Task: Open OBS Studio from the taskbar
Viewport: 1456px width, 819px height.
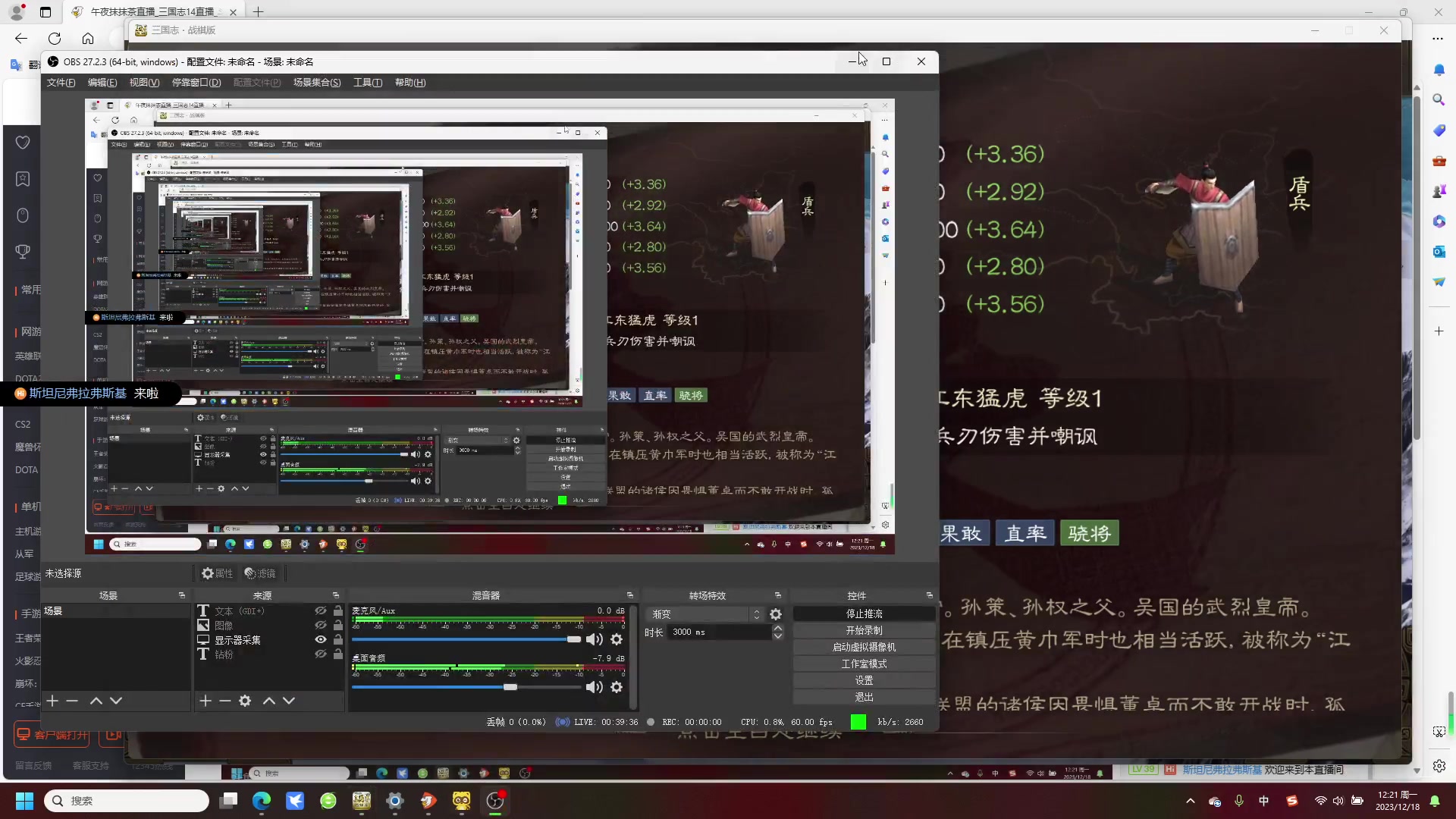Action: pos(495,801)
